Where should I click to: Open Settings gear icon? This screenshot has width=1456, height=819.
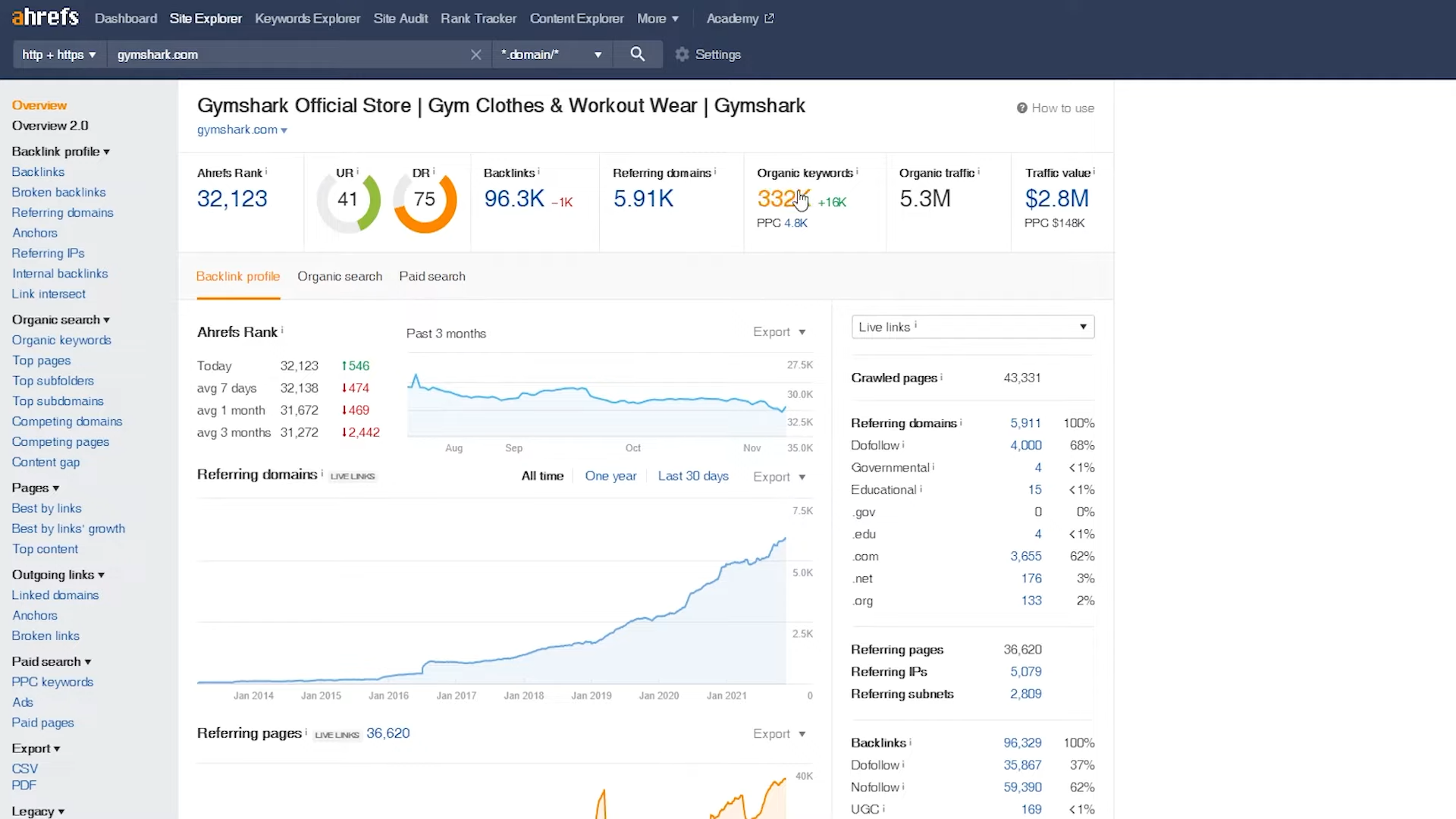click(682, 55)
